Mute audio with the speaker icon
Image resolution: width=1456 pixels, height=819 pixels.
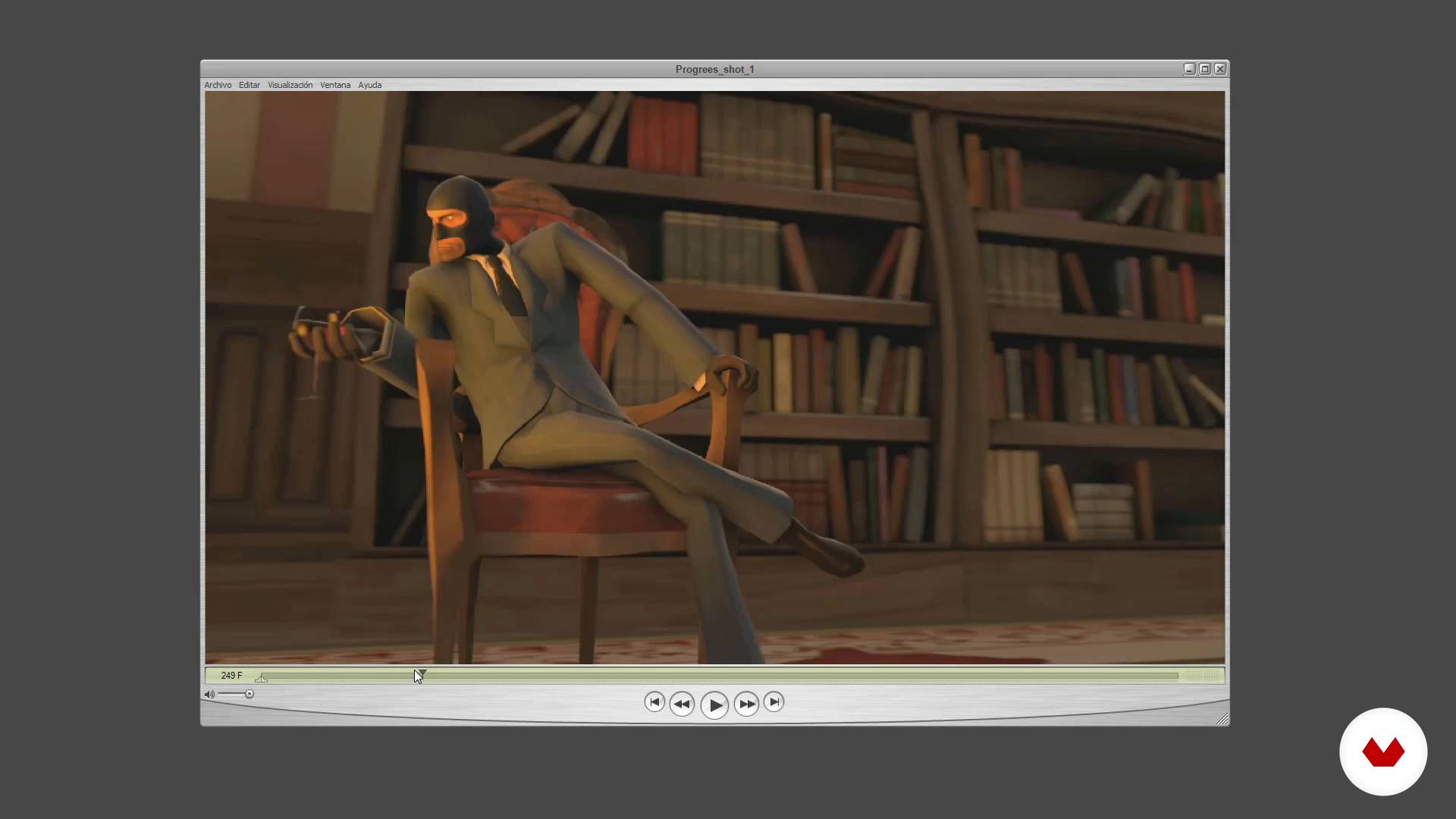pos(209,694)
